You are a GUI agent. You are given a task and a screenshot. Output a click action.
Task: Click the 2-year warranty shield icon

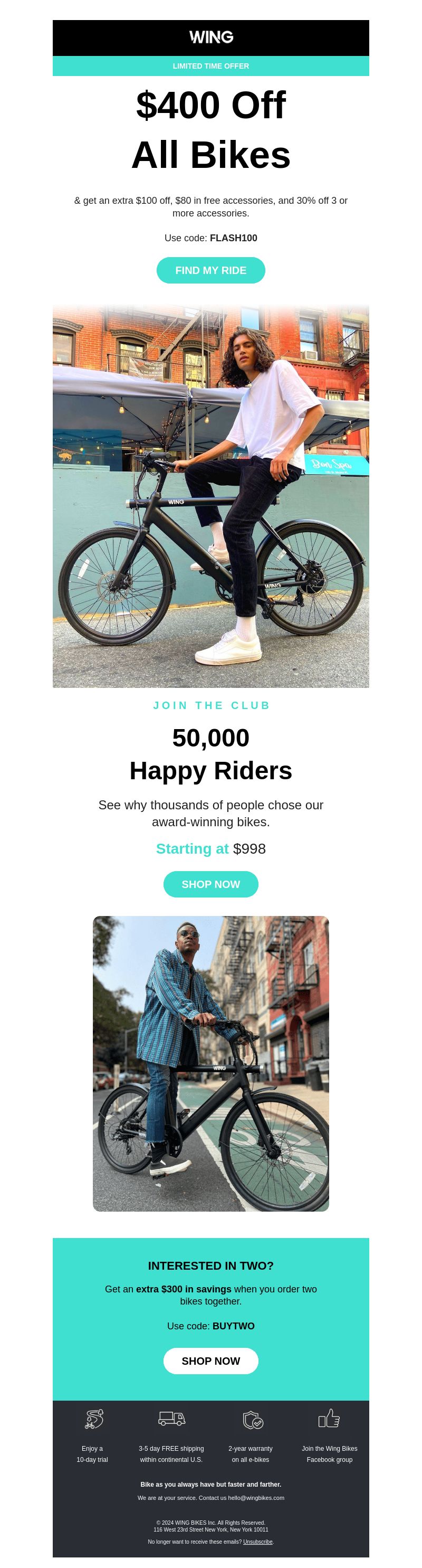[253, 1420]
